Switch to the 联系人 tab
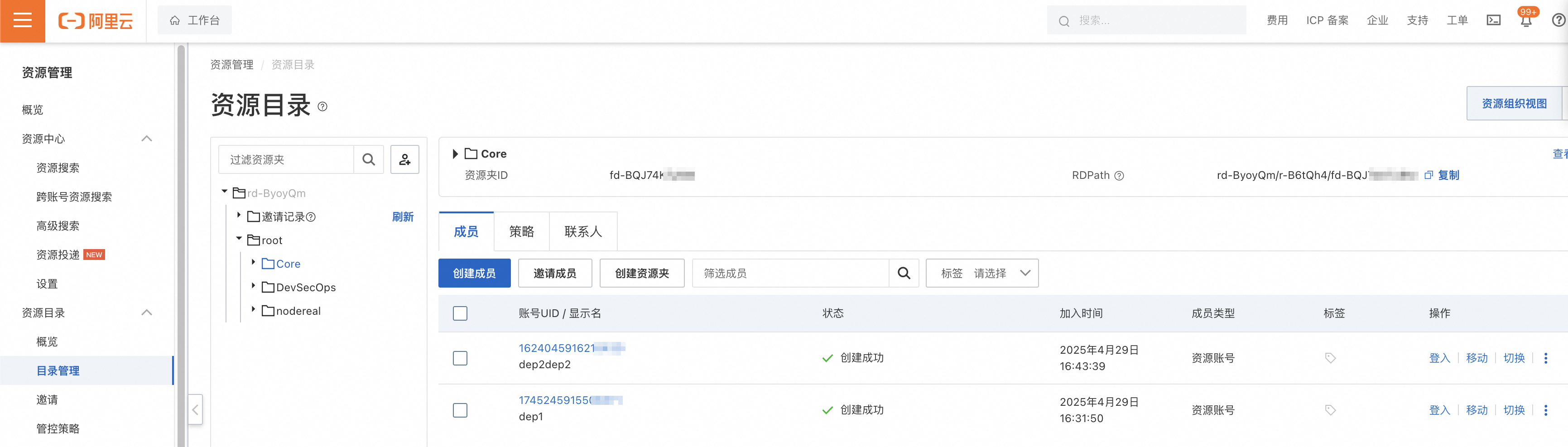 (x=583, y=231)
